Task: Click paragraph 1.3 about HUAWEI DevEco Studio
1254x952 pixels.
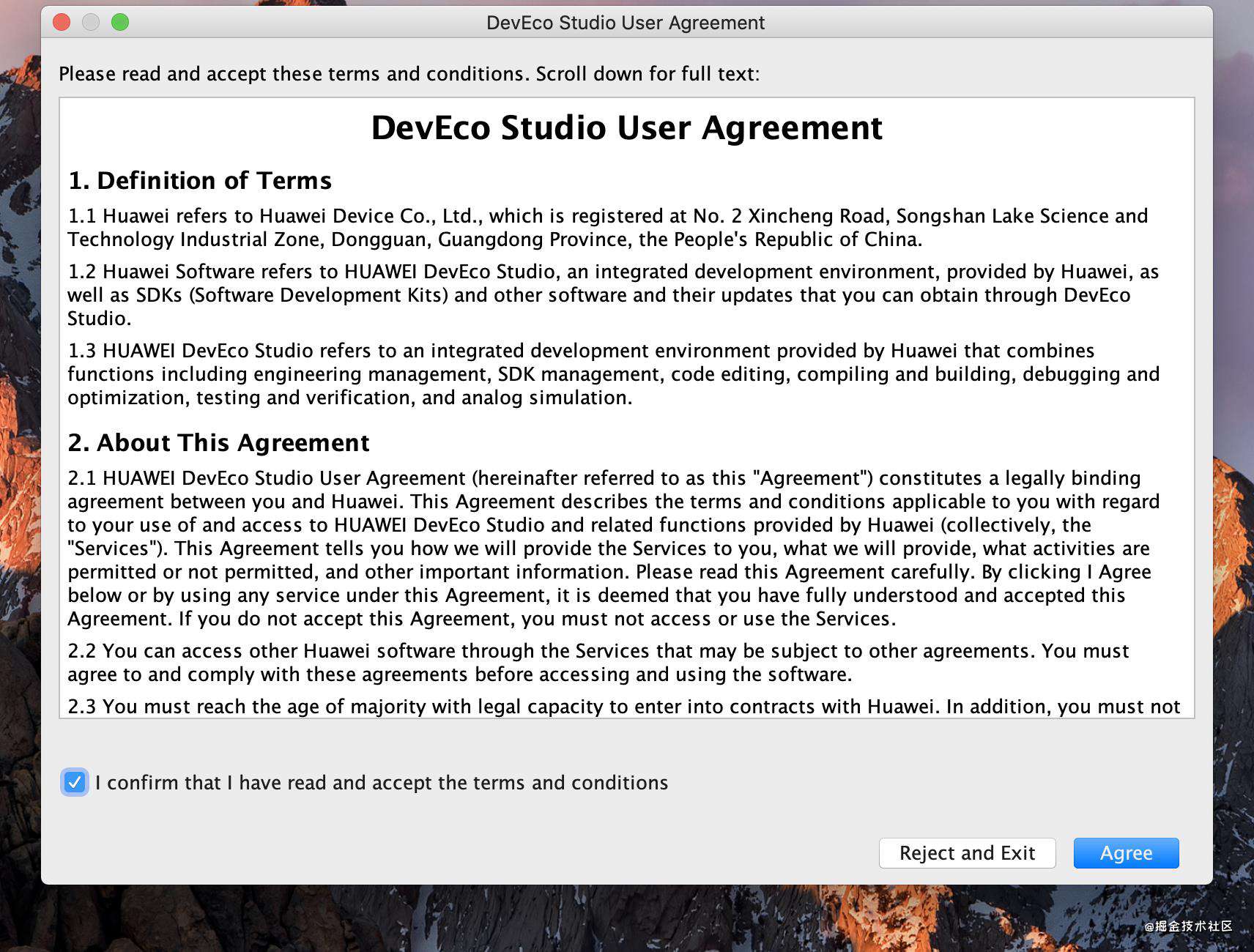Action: click(x=614, y=374)
